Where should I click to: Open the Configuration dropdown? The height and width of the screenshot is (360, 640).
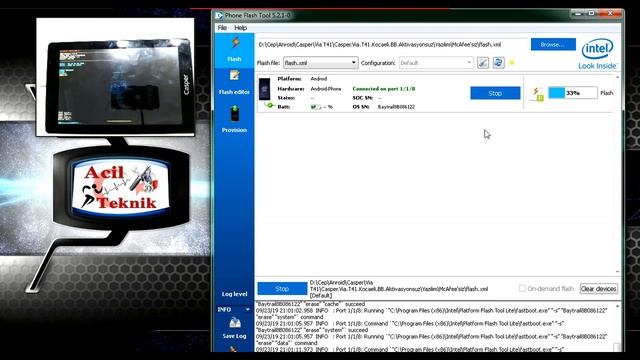point(436,63)
